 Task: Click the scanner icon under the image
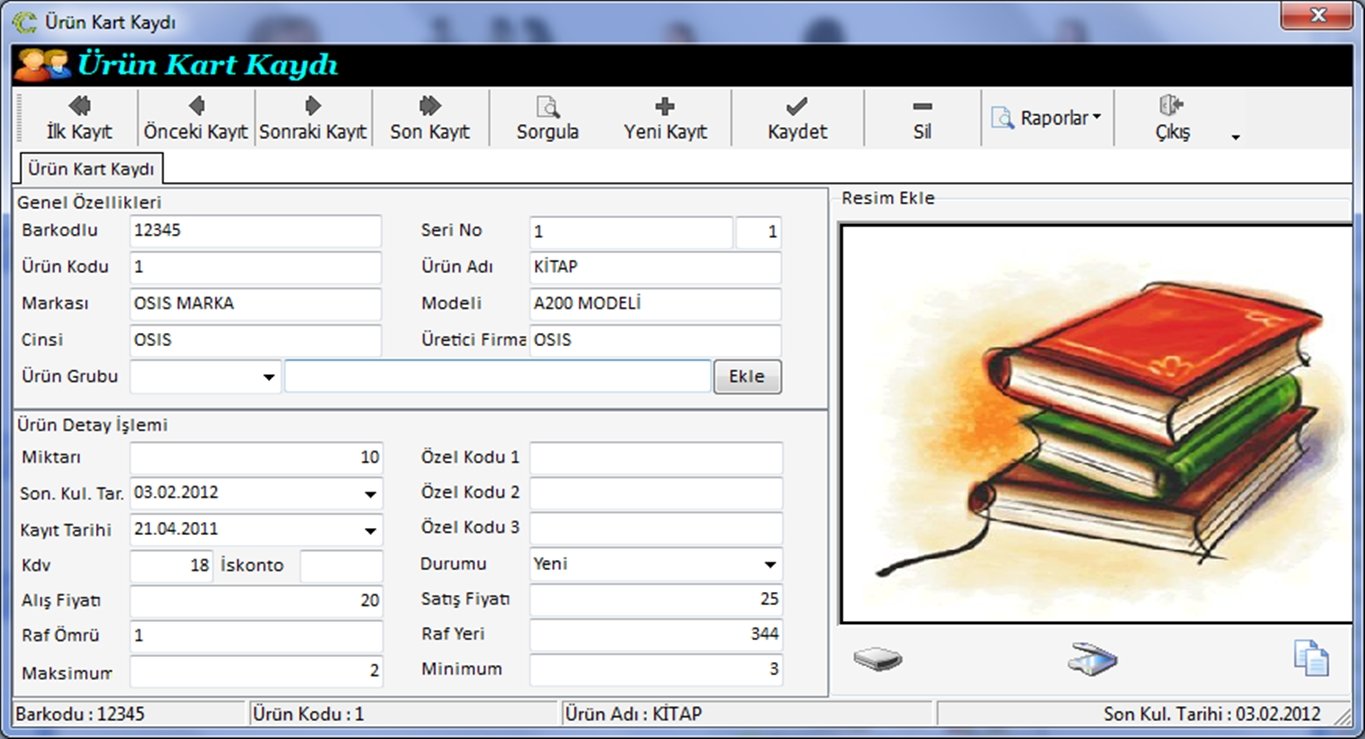[x=1091, y=659]
